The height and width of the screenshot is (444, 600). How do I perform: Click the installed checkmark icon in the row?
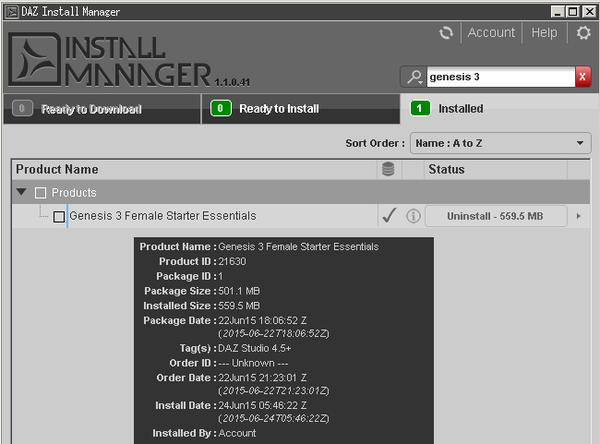pyautogui.click(x=389, y=216)
